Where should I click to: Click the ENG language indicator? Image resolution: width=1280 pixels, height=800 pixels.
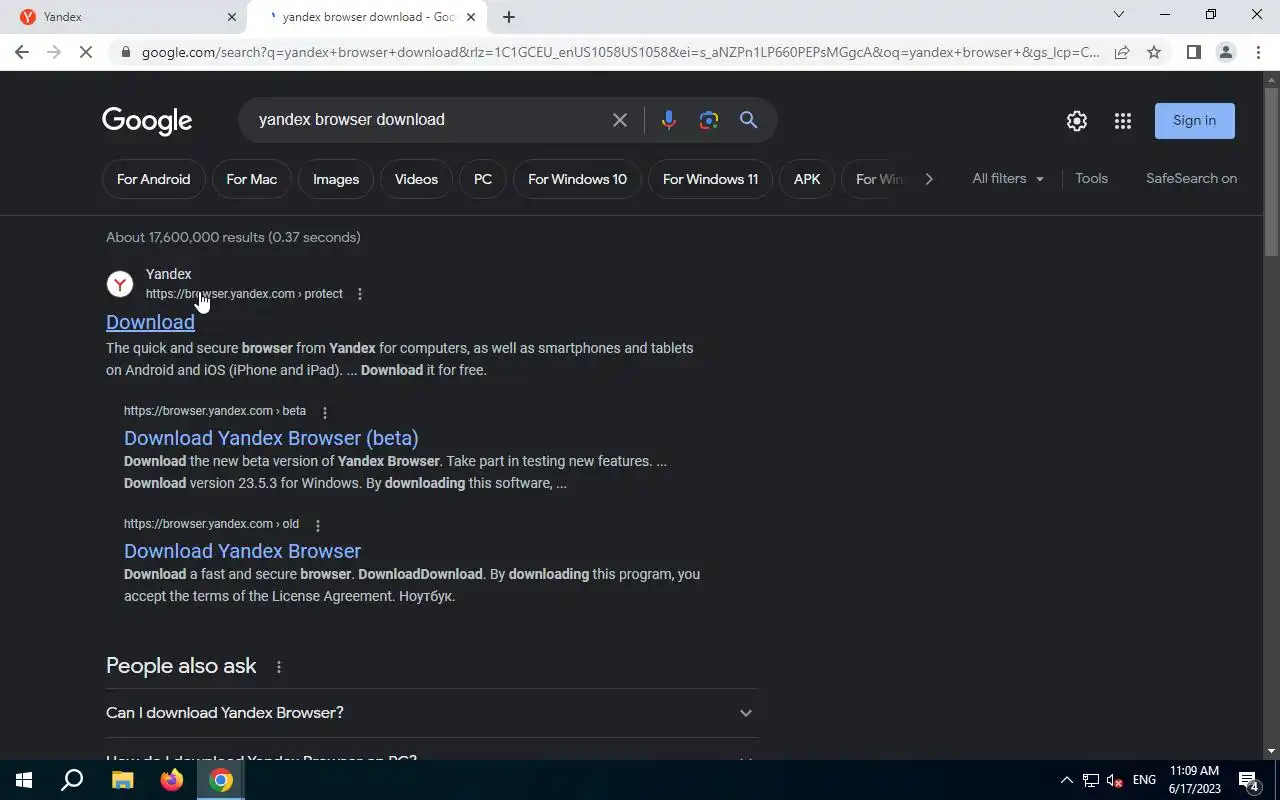coord(1144,780)
